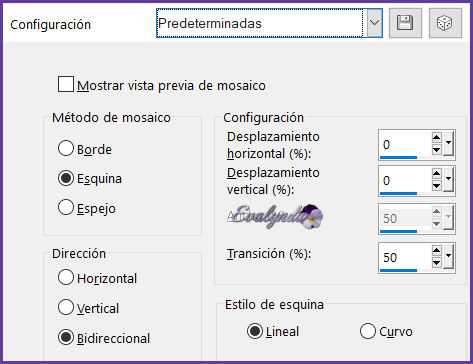Increase vertical offset with up arrow

point(436,174)
